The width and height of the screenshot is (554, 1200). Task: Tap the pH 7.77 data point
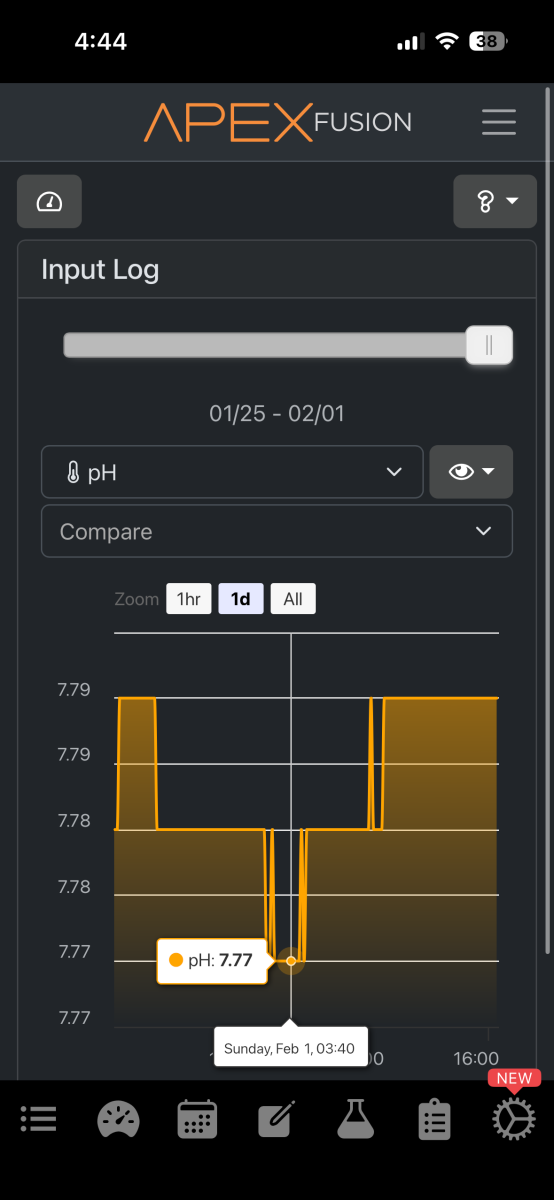(x=291, y=960)
